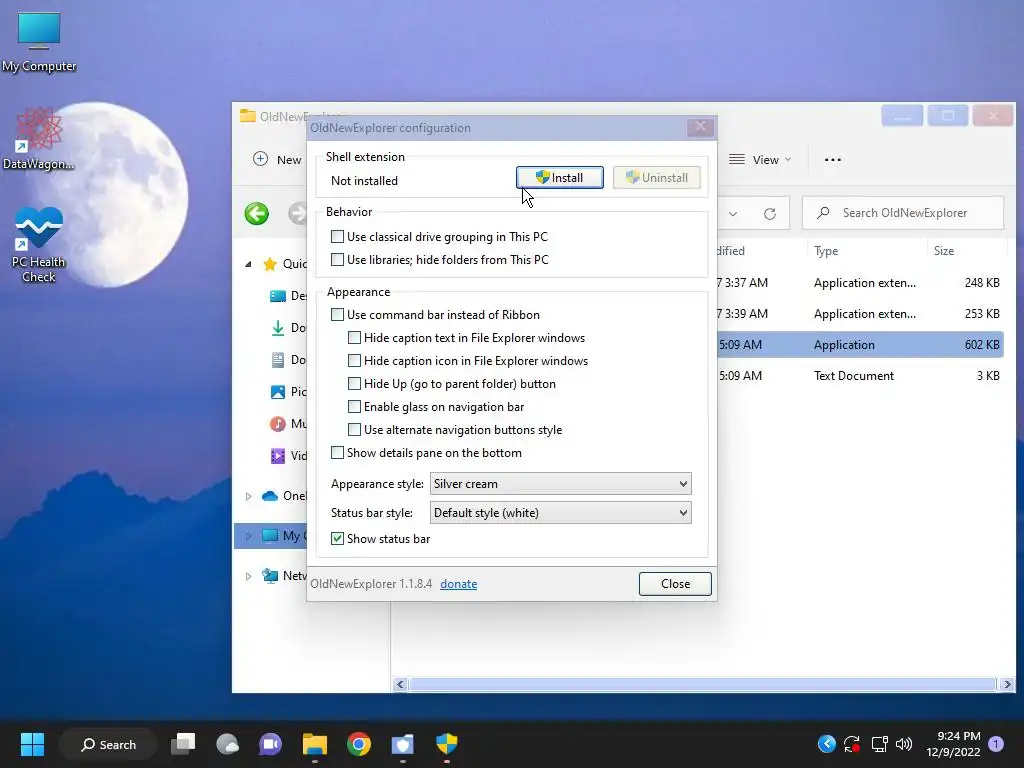Open the Pictures icon in sidebar
The width and height of the screenshot is (1024, 768).
278,392
